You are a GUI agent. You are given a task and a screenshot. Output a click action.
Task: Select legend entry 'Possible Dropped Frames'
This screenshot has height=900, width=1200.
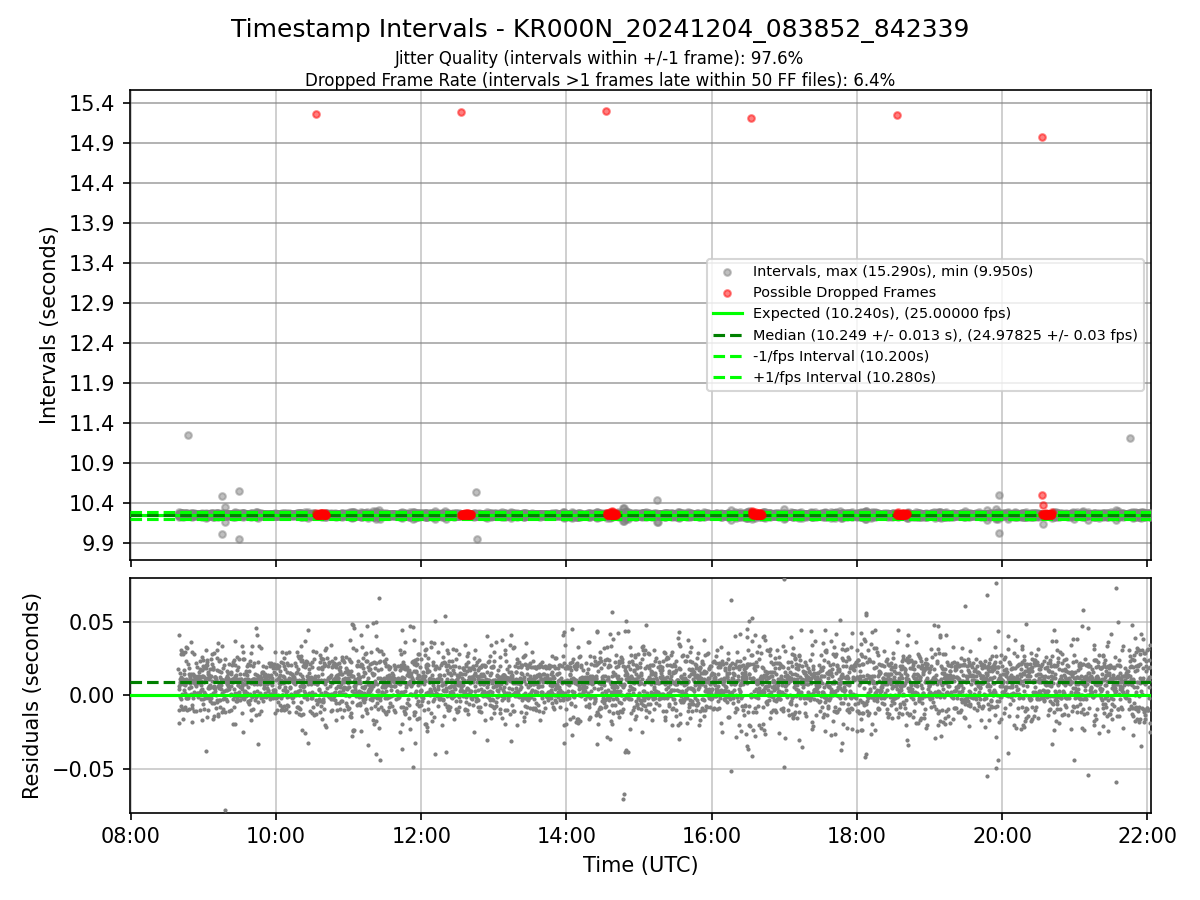(844, 292)
